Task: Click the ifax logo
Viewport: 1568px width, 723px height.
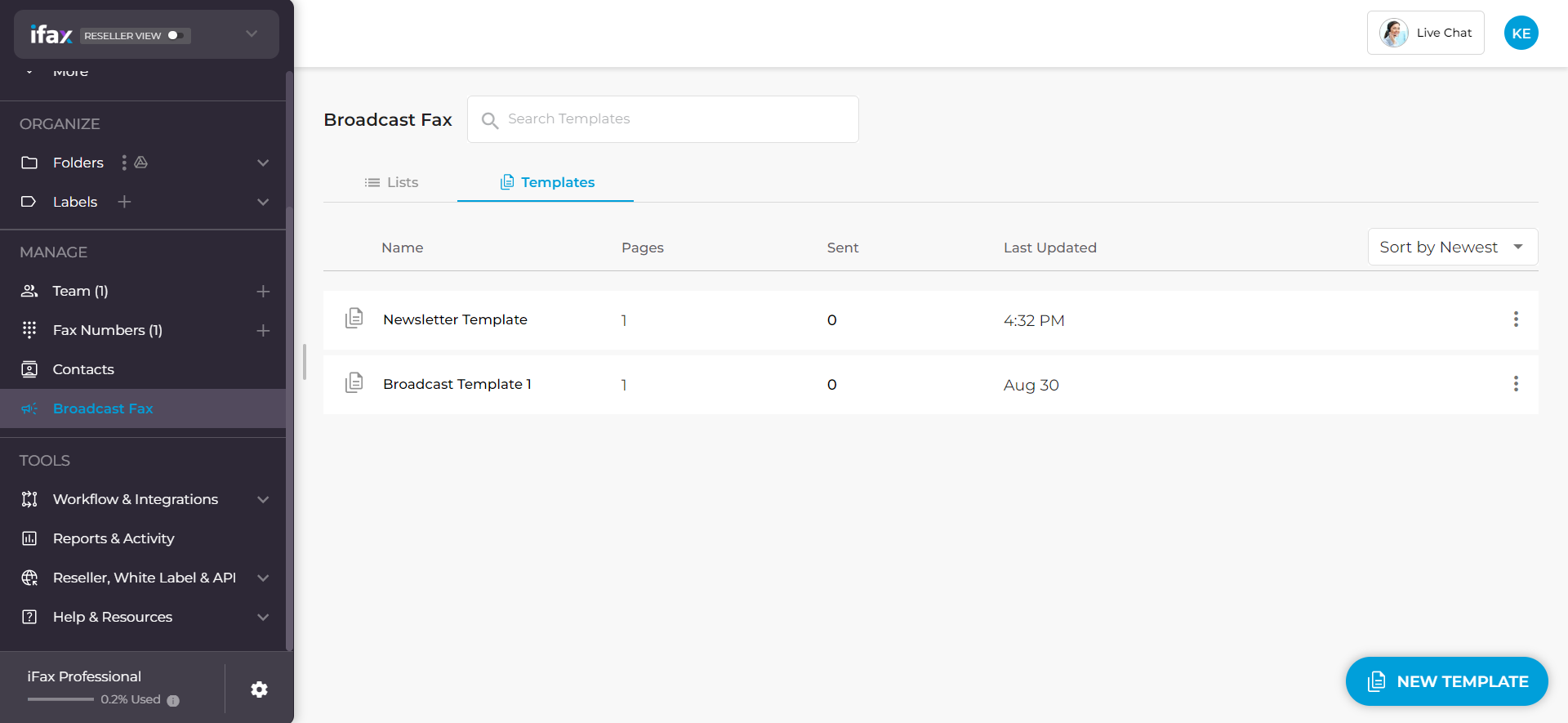Action: (x=51, y=34)
